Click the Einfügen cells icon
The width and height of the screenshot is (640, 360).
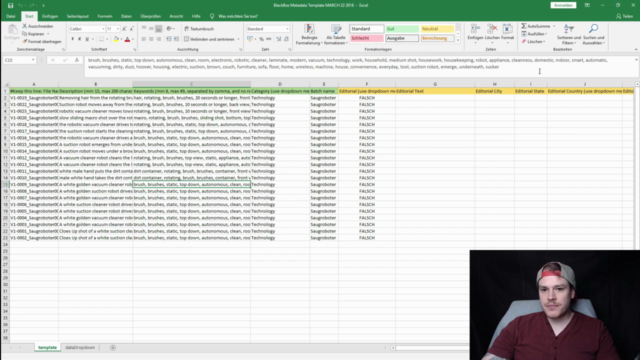tap(475, 29)
